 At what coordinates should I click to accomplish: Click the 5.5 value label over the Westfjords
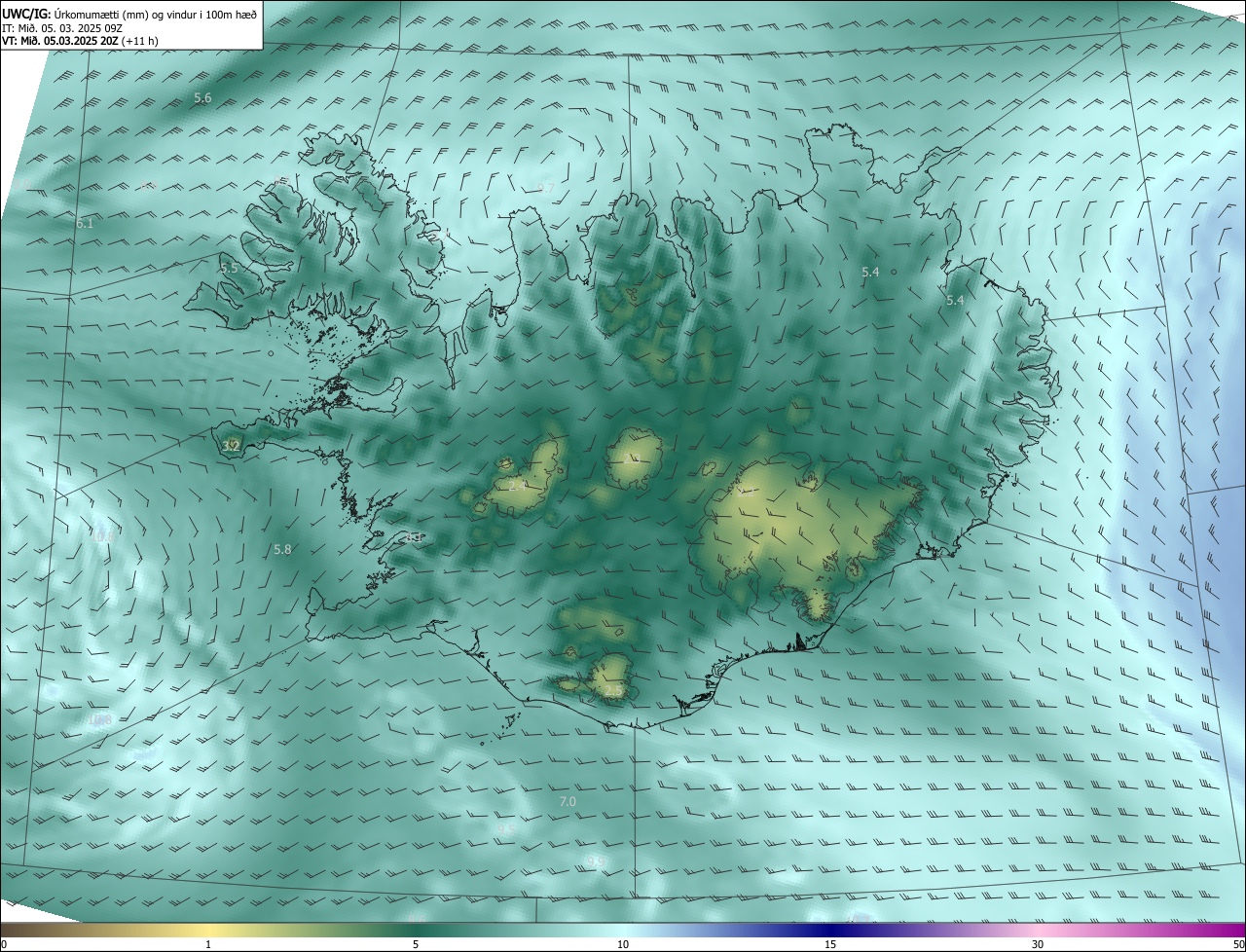pyautogui.click(x=229, y=268)
